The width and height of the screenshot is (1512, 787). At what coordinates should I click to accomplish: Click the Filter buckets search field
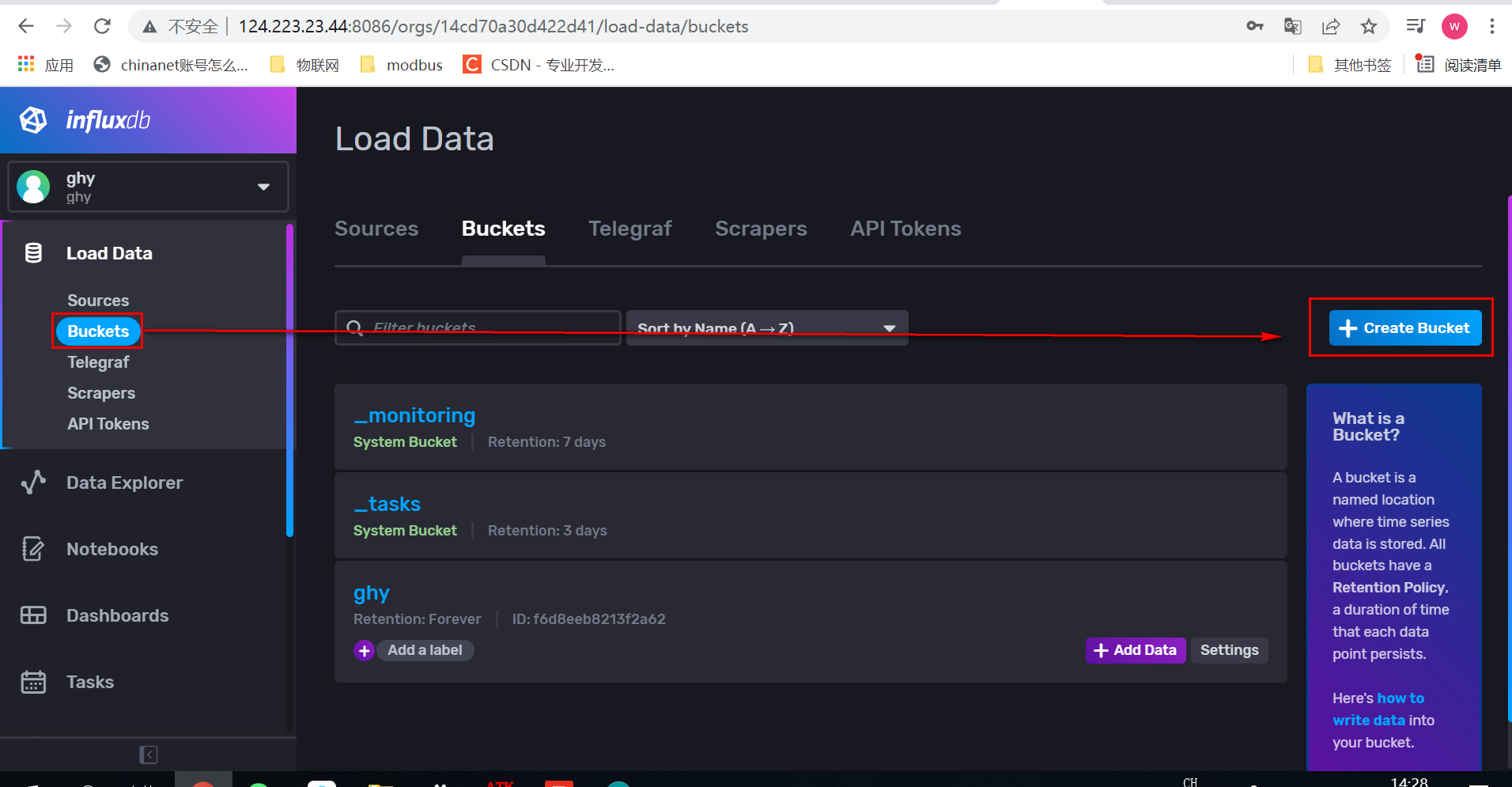click(x=477, y=327)
